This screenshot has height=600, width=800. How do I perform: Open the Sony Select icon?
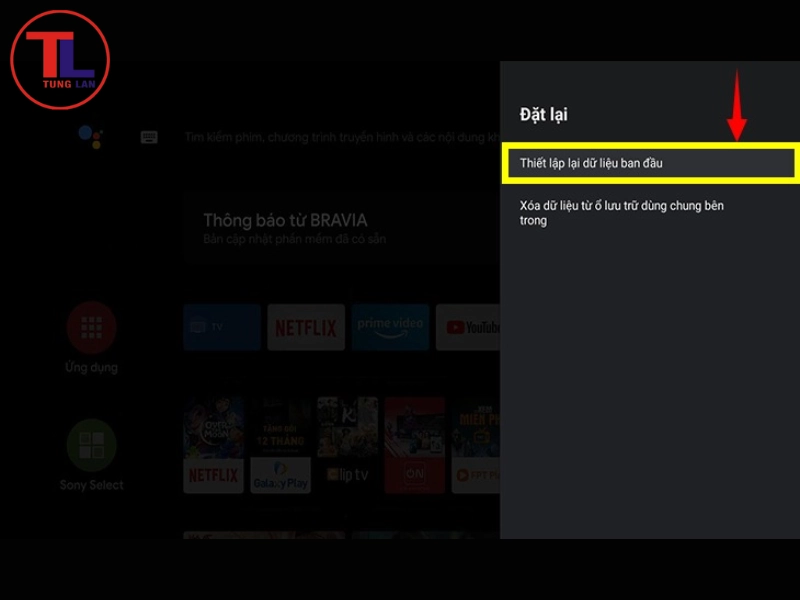click(91, 445)
